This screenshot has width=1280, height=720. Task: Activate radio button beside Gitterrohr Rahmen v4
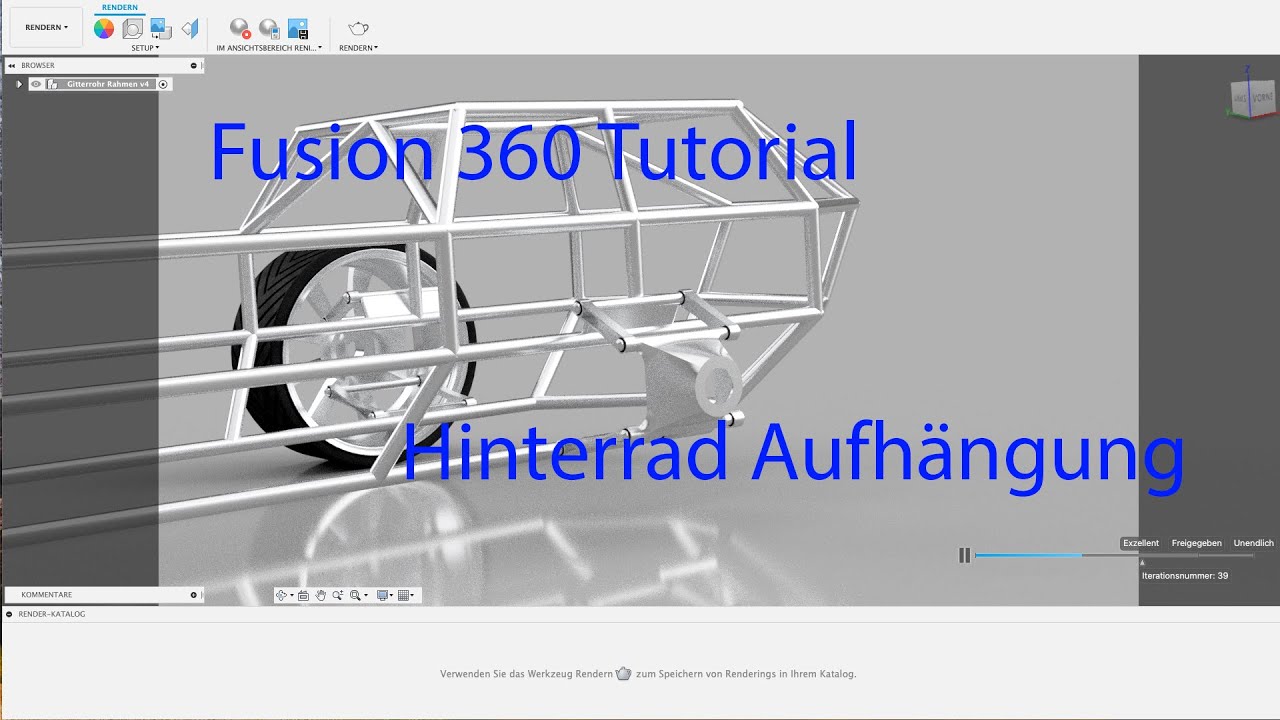pos(163,85)
